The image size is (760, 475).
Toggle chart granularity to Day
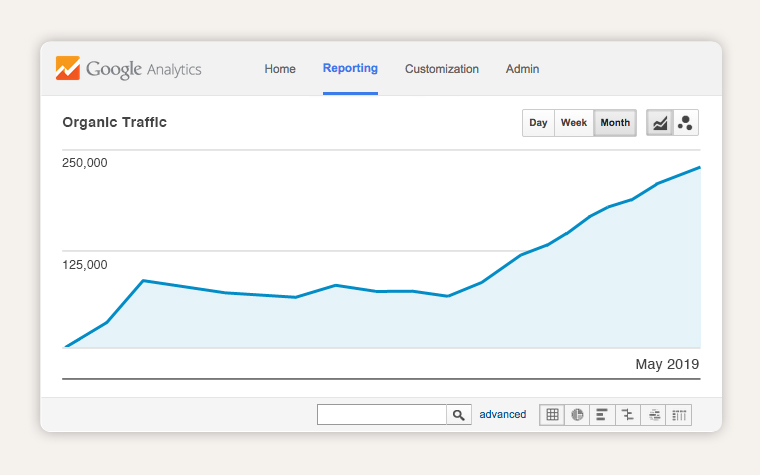pyautogui.click(x=538, y=123)
